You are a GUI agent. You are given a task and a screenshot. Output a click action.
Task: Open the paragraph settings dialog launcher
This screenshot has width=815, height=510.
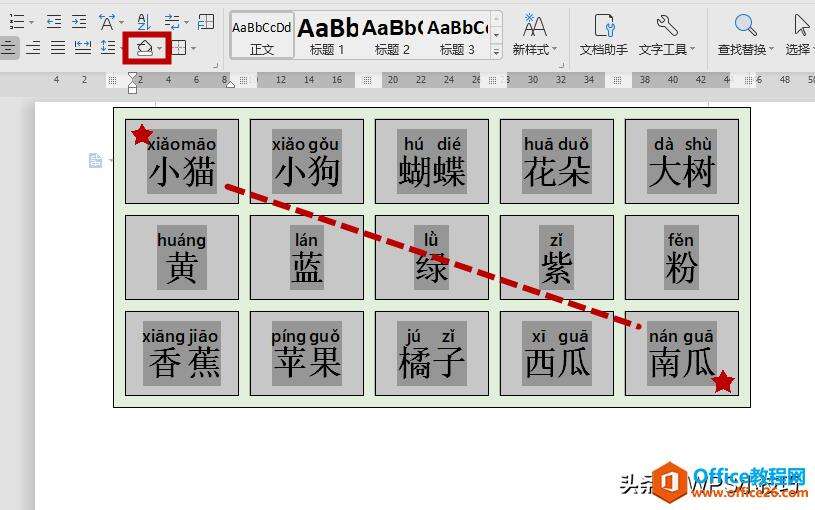(216, 66)
